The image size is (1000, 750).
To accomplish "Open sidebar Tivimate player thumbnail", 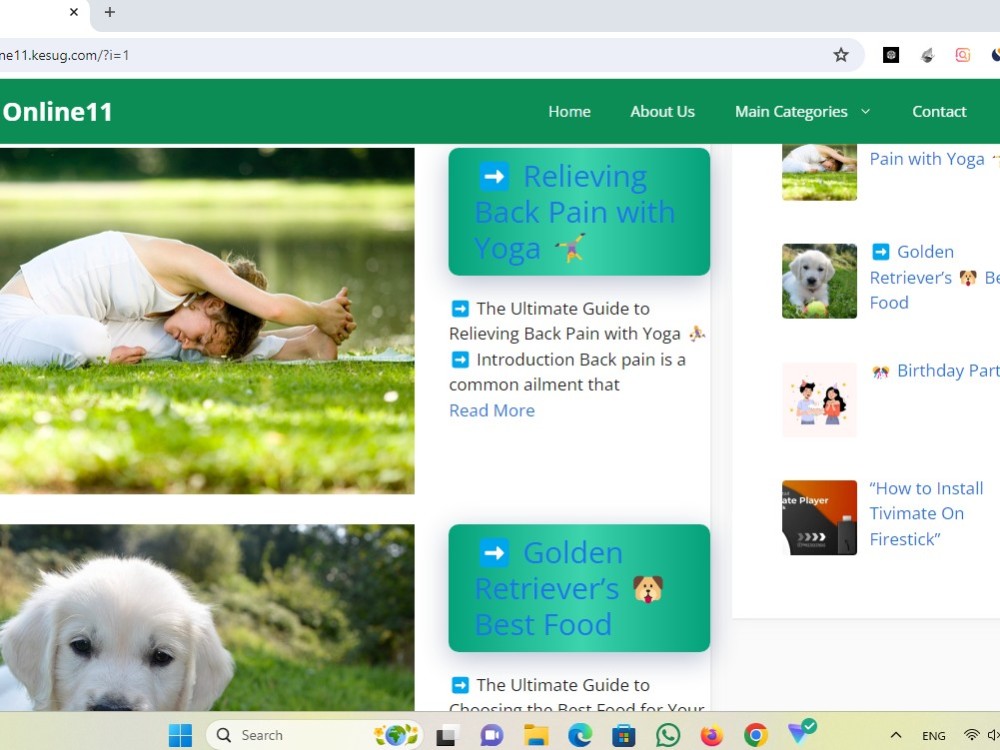I will pos(819,517).
